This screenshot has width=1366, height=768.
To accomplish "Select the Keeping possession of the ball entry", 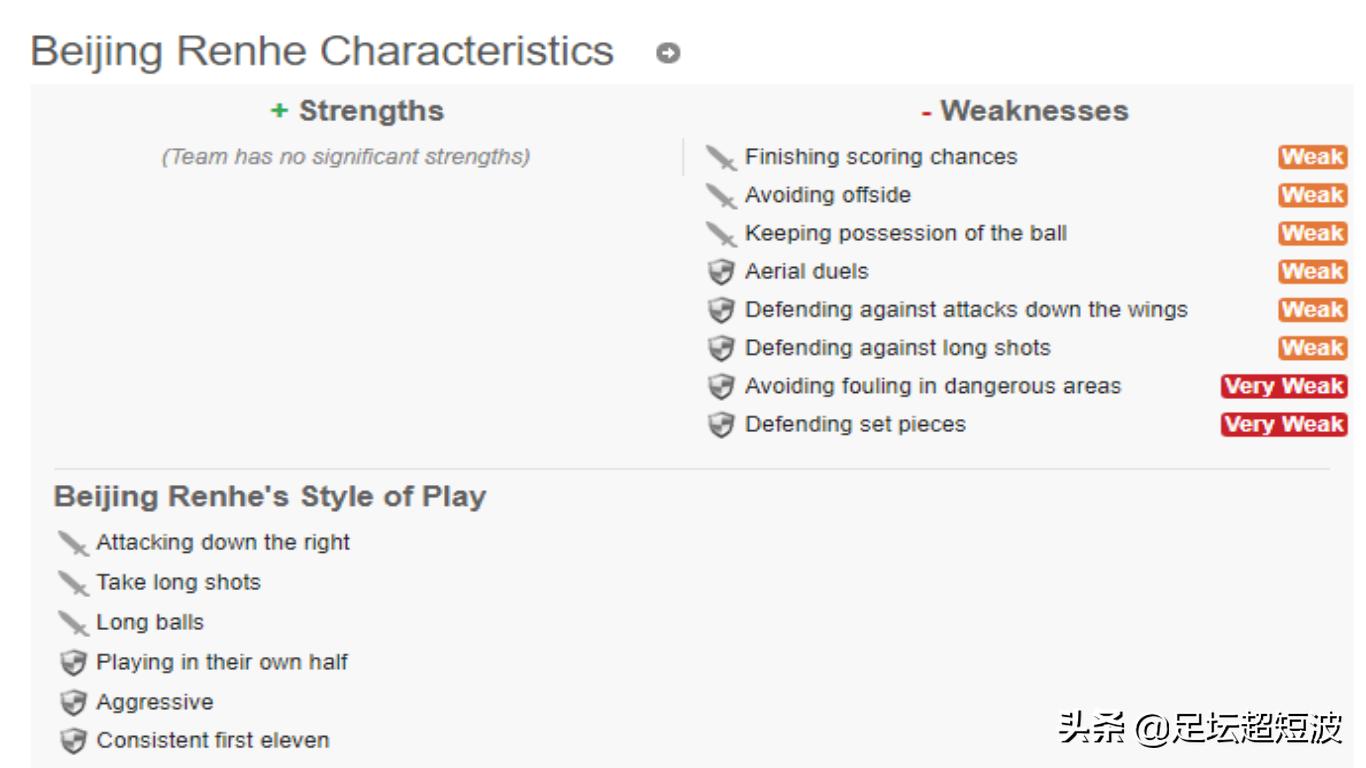I will coord(905,233).
